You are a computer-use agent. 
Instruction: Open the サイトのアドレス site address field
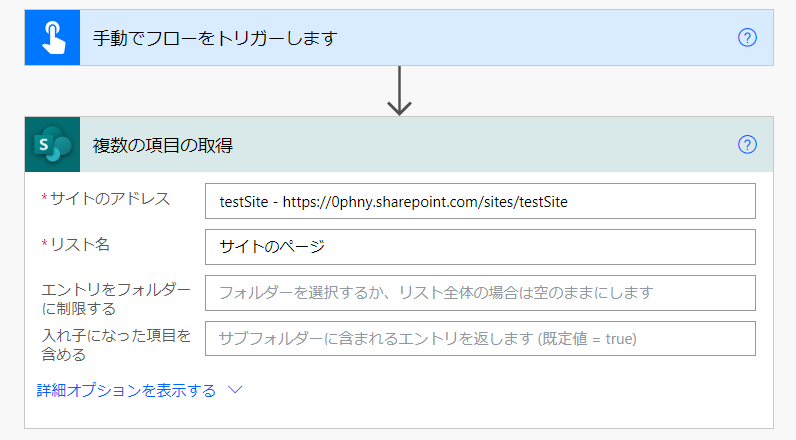(x=480, y=201)
